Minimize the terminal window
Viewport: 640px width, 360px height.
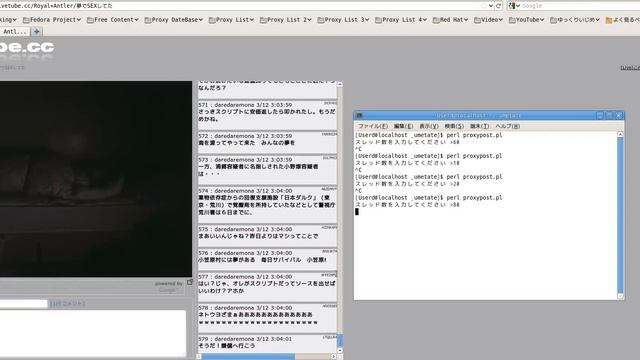pos(600,116)
